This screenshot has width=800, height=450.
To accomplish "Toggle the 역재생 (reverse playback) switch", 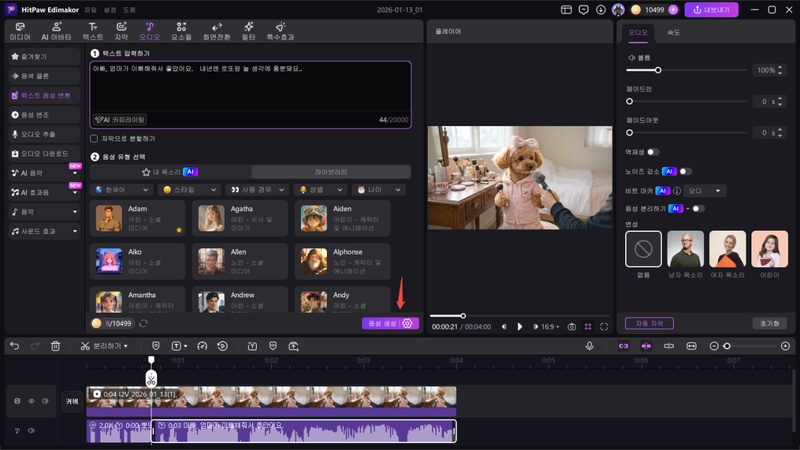I will (653, 152).
